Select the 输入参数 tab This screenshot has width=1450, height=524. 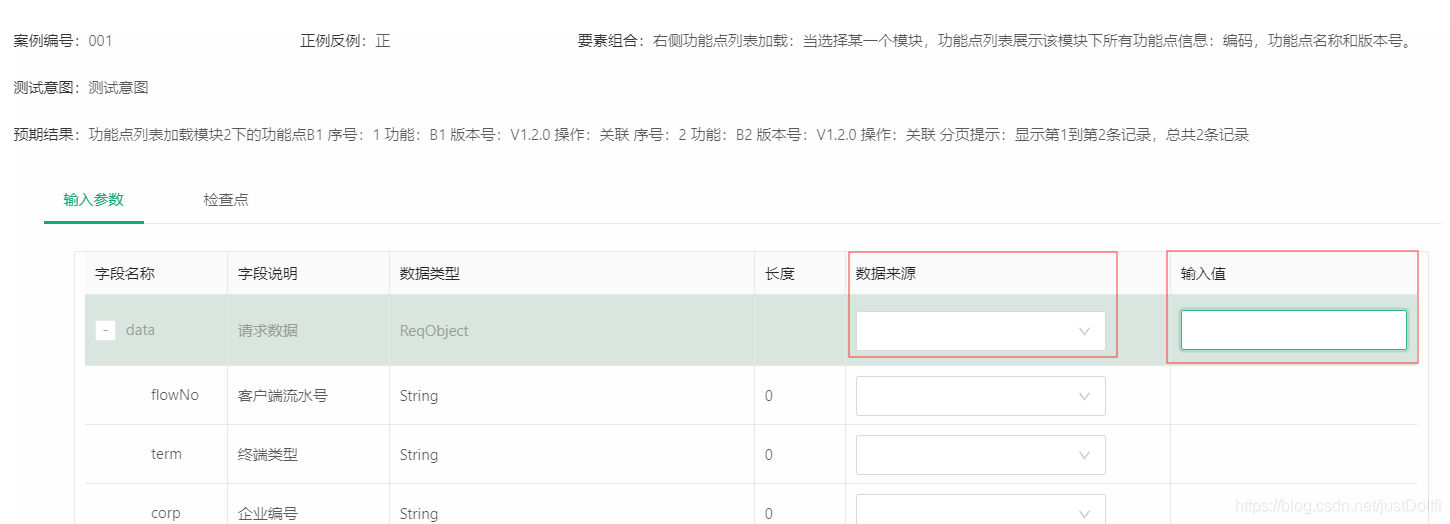[x=93, y=200]
